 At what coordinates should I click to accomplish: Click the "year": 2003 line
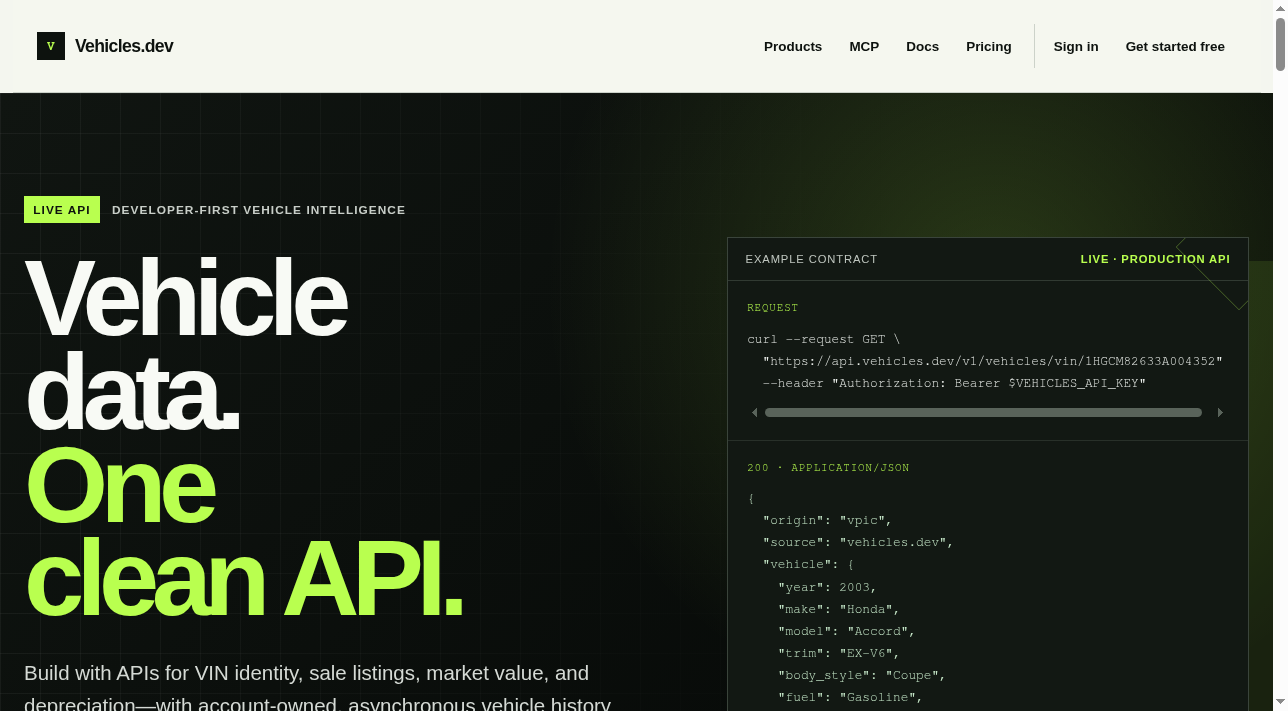[x=828, y=587]
